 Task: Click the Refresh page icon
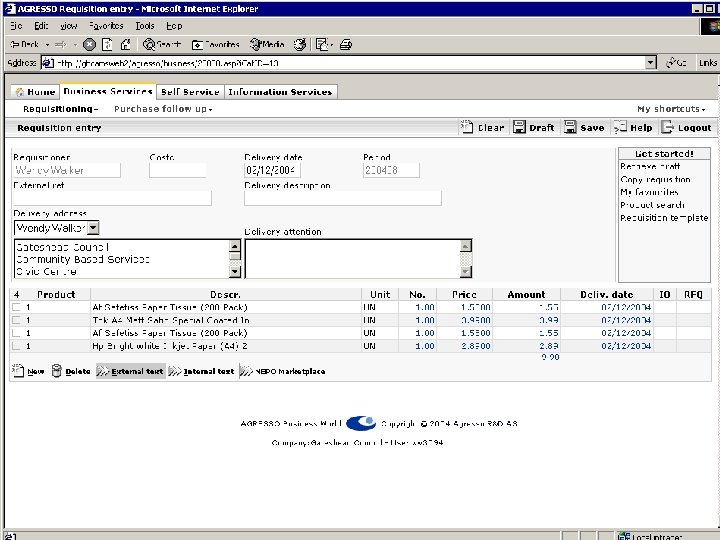click(107, 45)
